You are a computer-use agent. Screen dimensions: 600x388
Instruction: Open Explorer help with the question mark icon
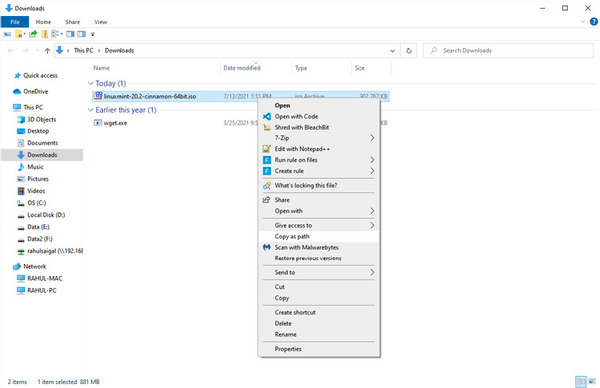593,22
